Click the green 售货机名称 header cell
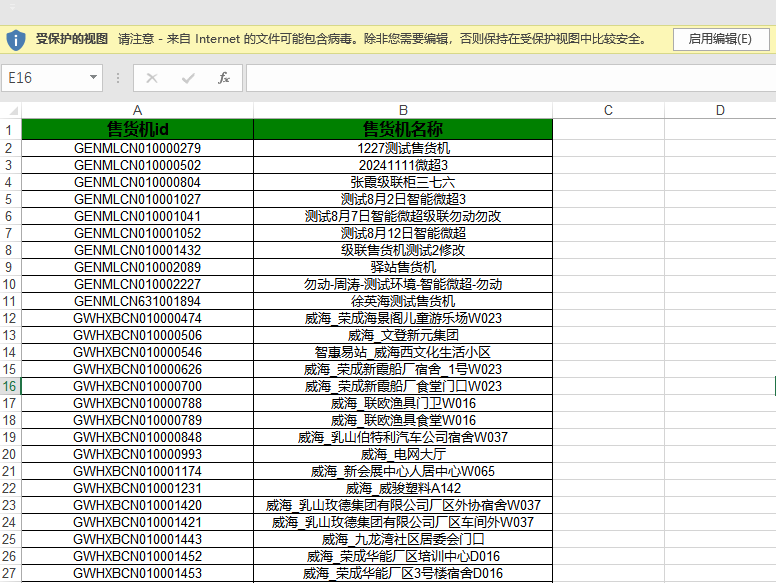 (x=403, y=129)
